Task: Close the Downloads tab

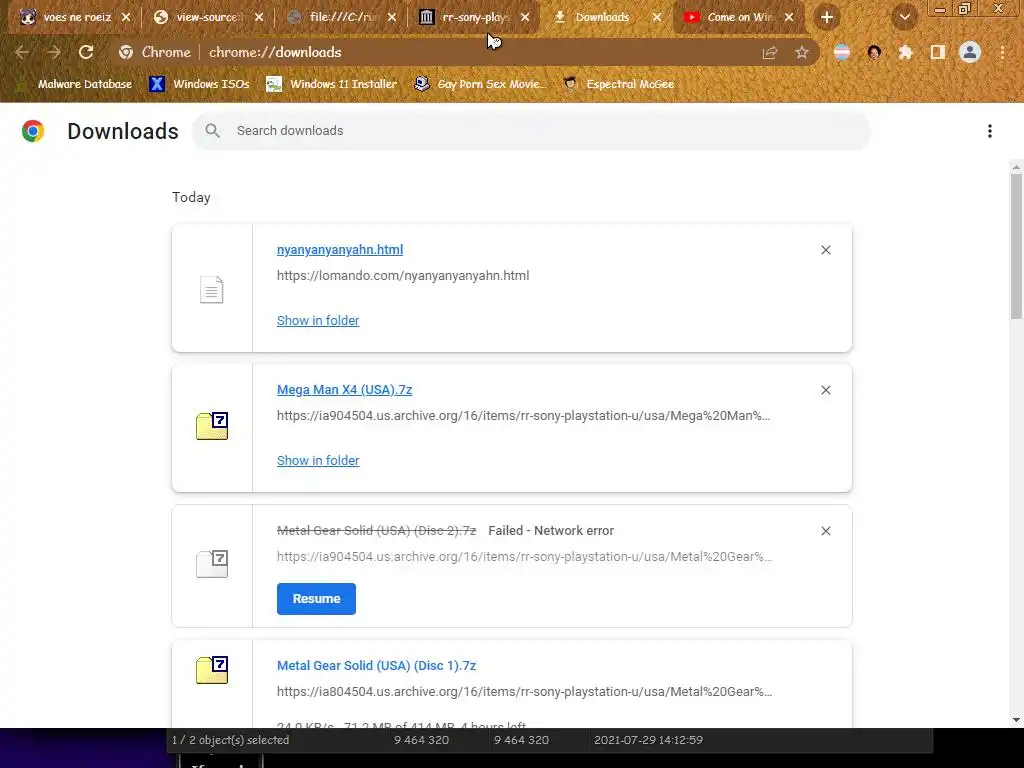Action: coord(657,17)
